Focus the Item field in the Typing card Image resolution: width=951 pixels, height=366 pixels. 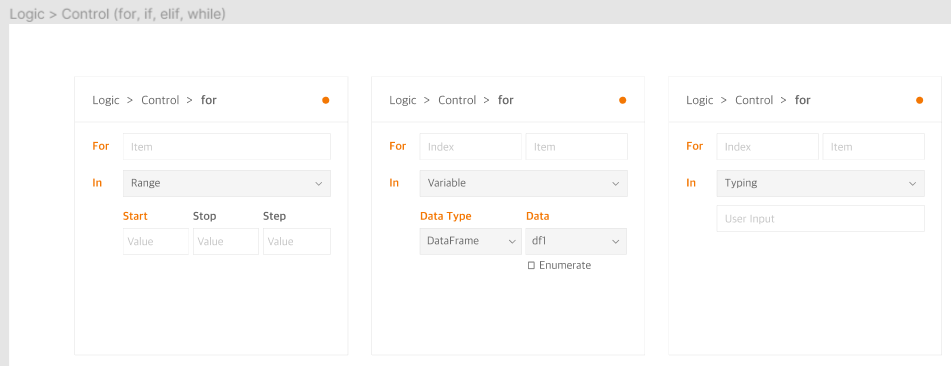click(x=874, y=147)
